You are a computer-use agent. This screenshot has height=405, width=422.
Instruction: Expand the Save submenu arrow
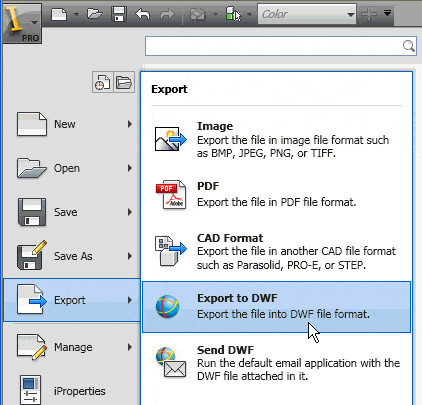(x=130, y=212)
